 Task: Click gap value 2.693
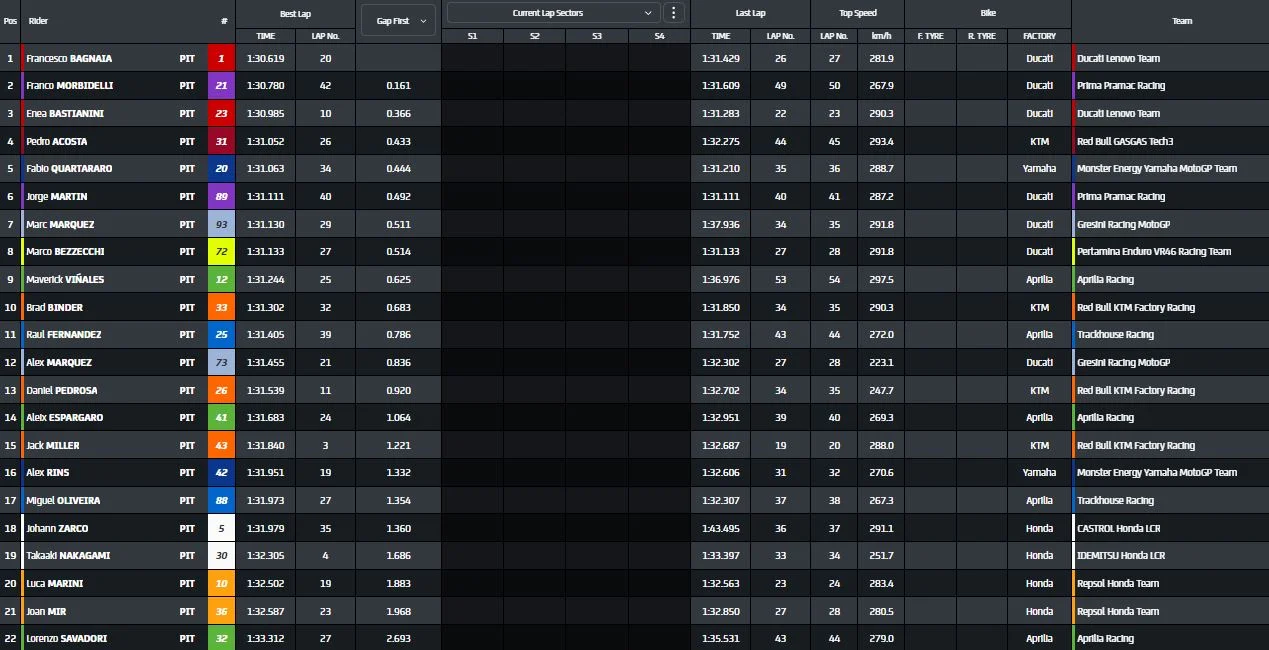(x=398, y=639)
